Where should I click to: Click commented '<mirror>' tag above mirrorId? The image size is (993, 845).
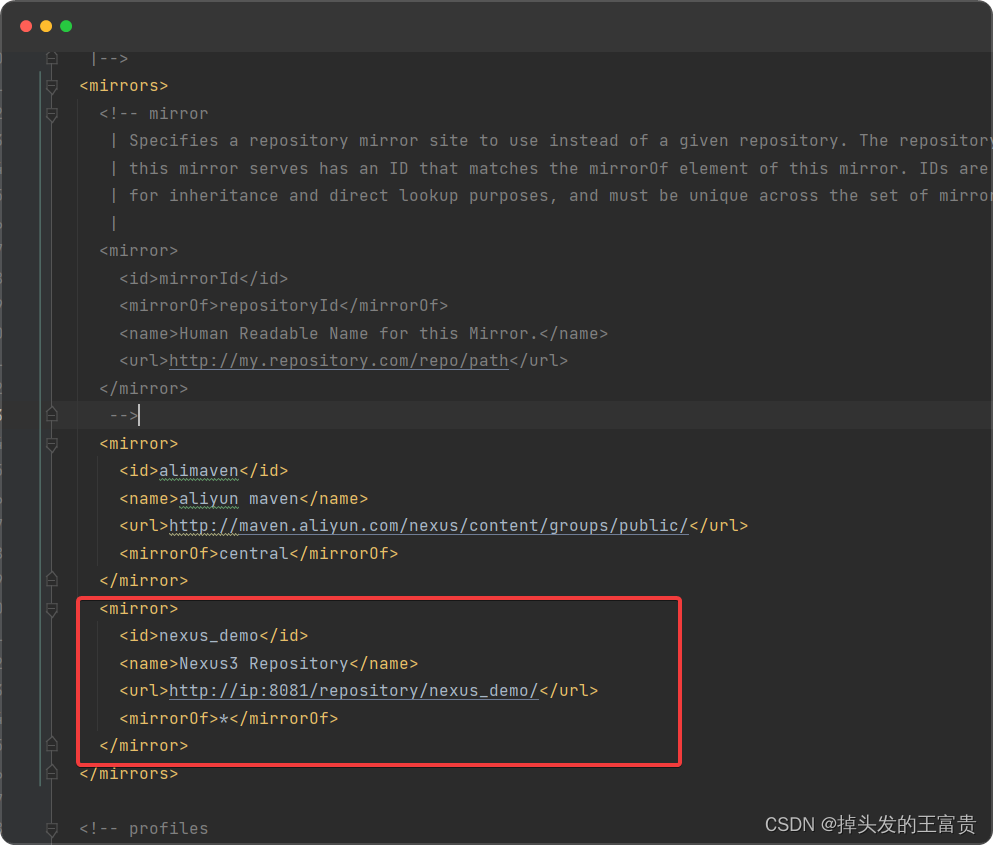point(139,251)
